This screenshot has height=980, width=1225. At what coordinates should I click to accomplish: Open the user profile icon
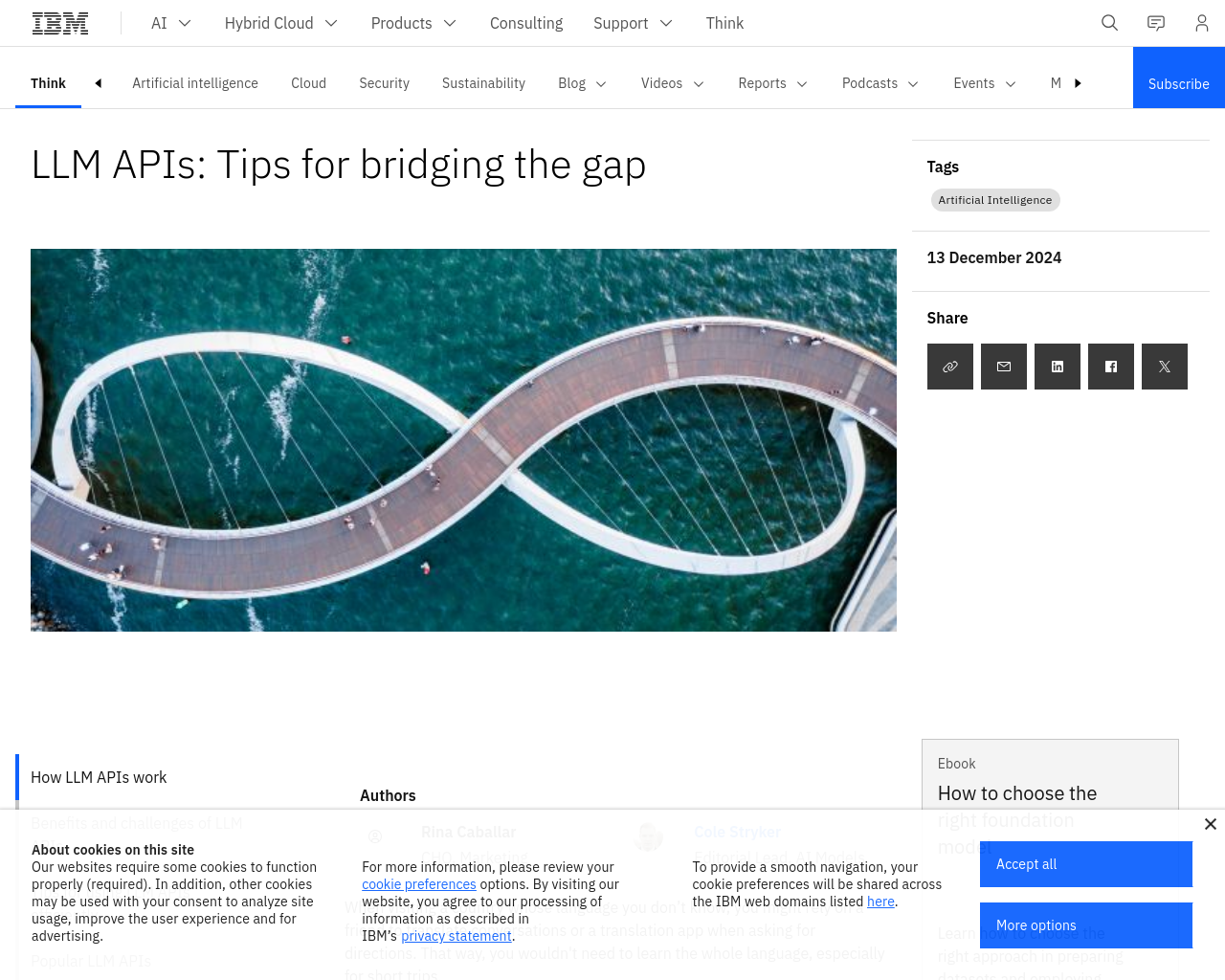click(x=1202, y=23)
